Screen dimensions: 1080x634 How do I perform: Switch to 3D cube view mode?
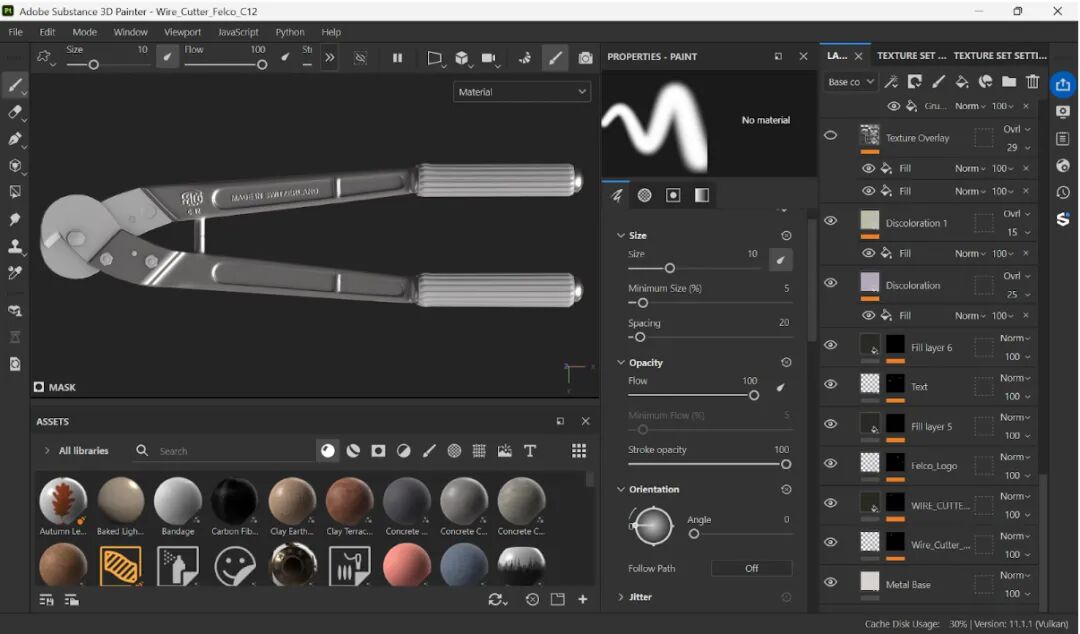[x=461, y=58]
